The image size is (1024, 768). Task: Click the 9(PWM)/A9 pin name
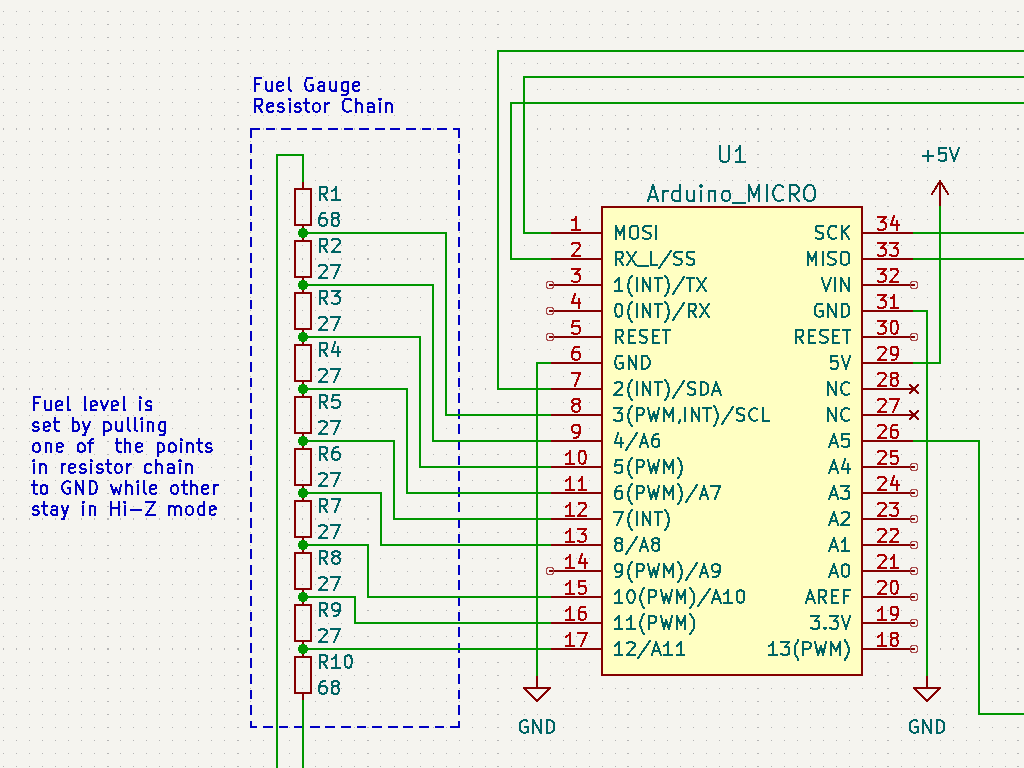[x=667, y=571]
